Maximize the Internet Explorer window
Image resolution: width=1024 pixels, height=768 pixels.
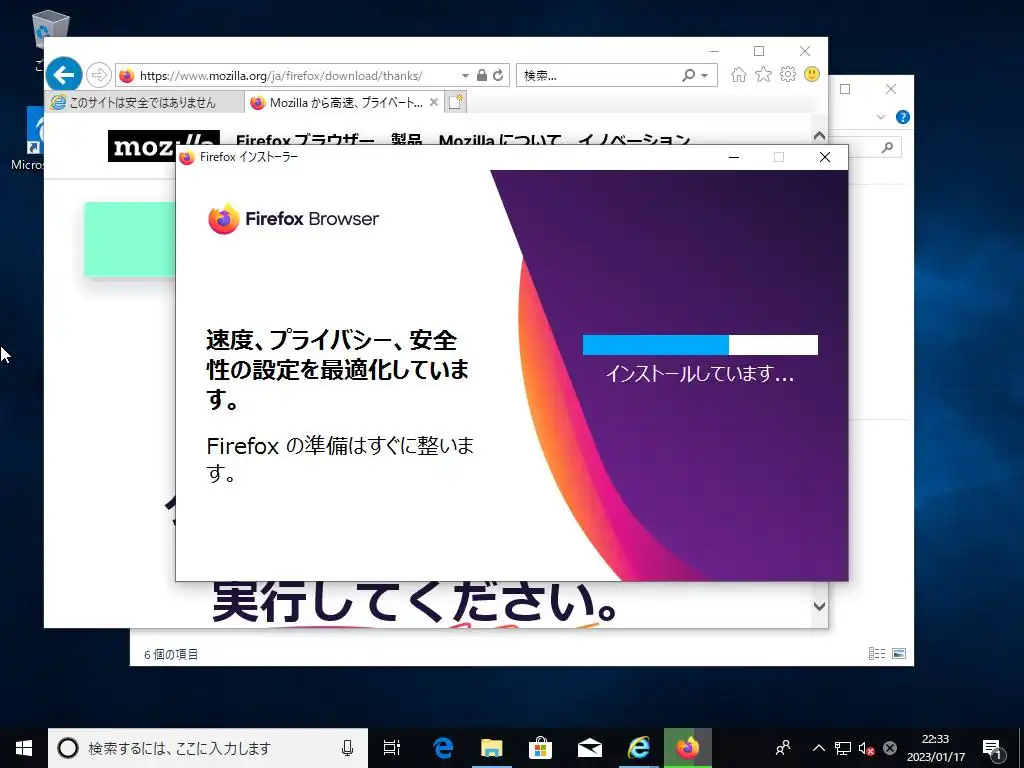(x=759, y=51)
